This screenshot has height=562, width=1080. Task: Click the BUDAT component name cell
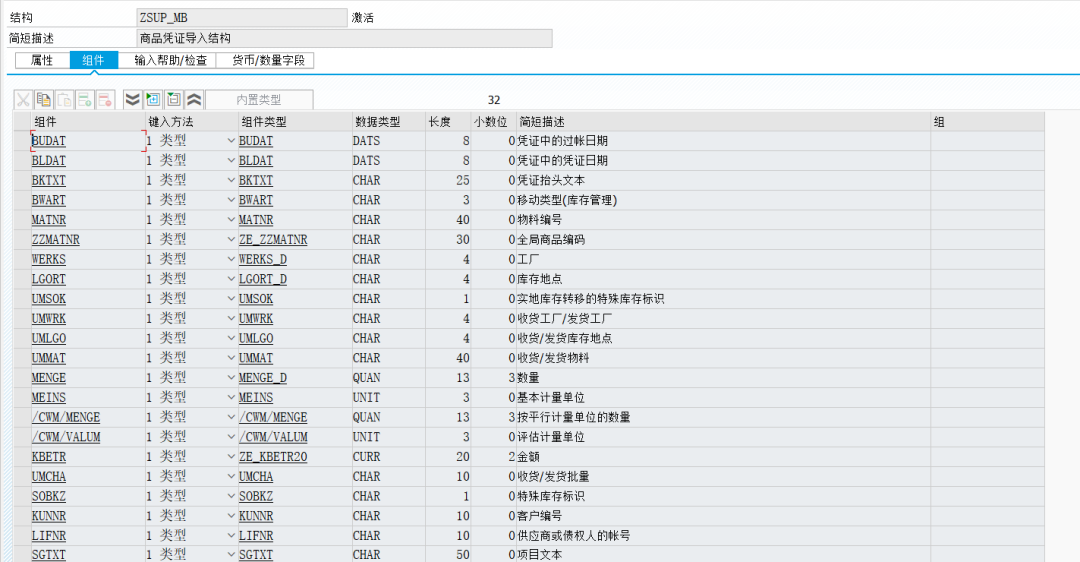pos(87,140)
